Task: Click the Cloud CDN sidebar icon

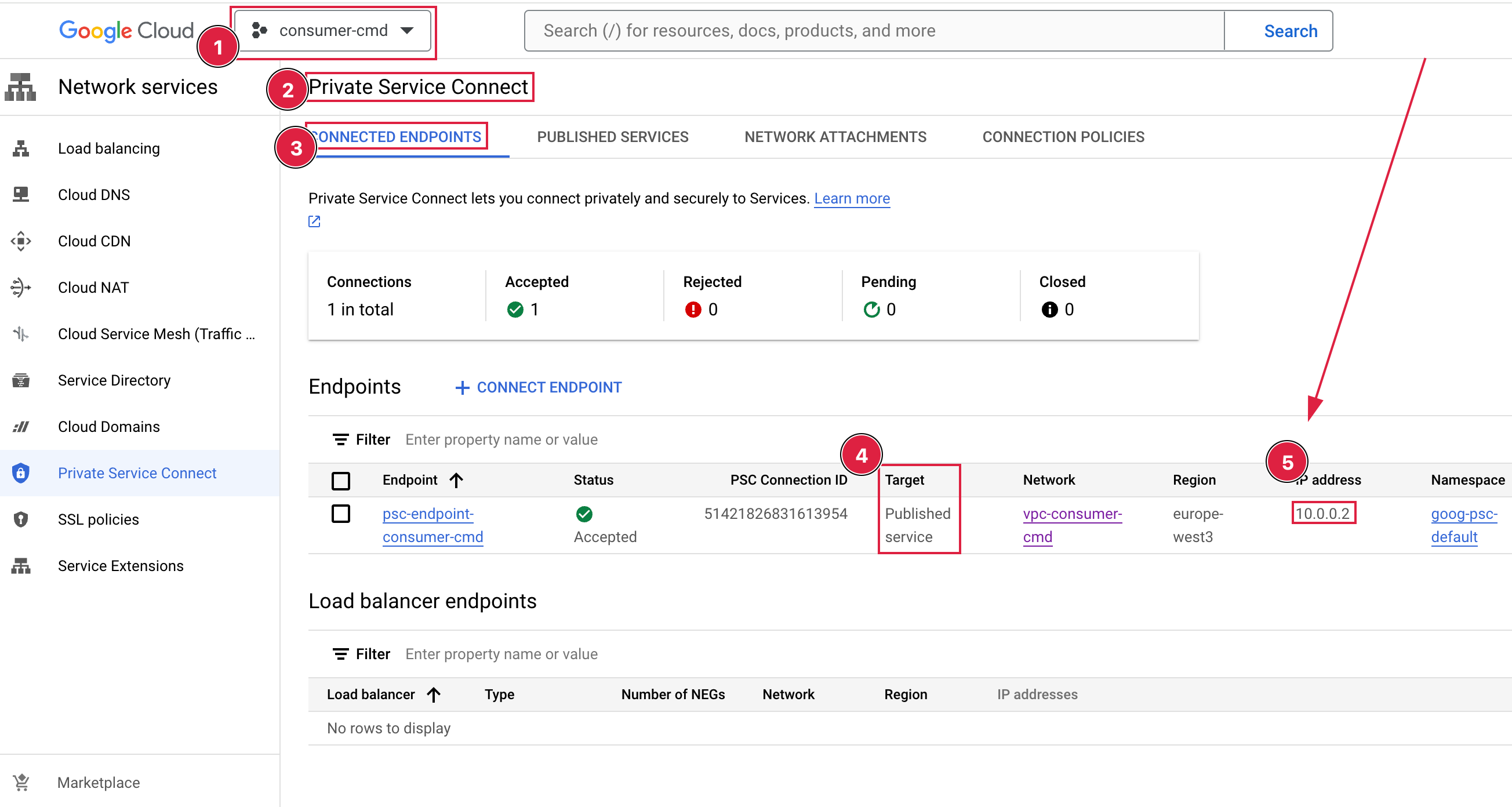Action: pos(21,241)
